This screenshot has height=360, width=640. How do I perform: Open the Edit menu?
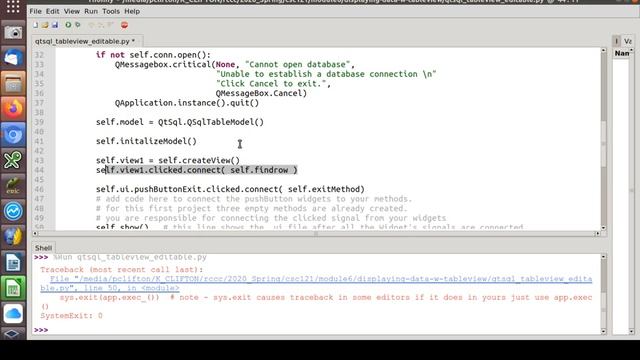pyautogui.click(x=53, y=11)
